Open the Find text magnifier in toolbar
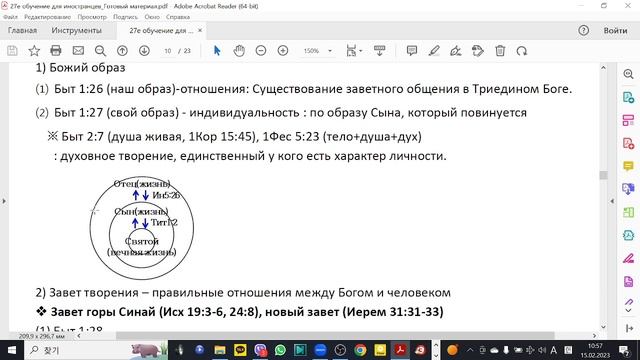Image resolution: width=640 pixels, height=360 pixels. pos(100,51)
